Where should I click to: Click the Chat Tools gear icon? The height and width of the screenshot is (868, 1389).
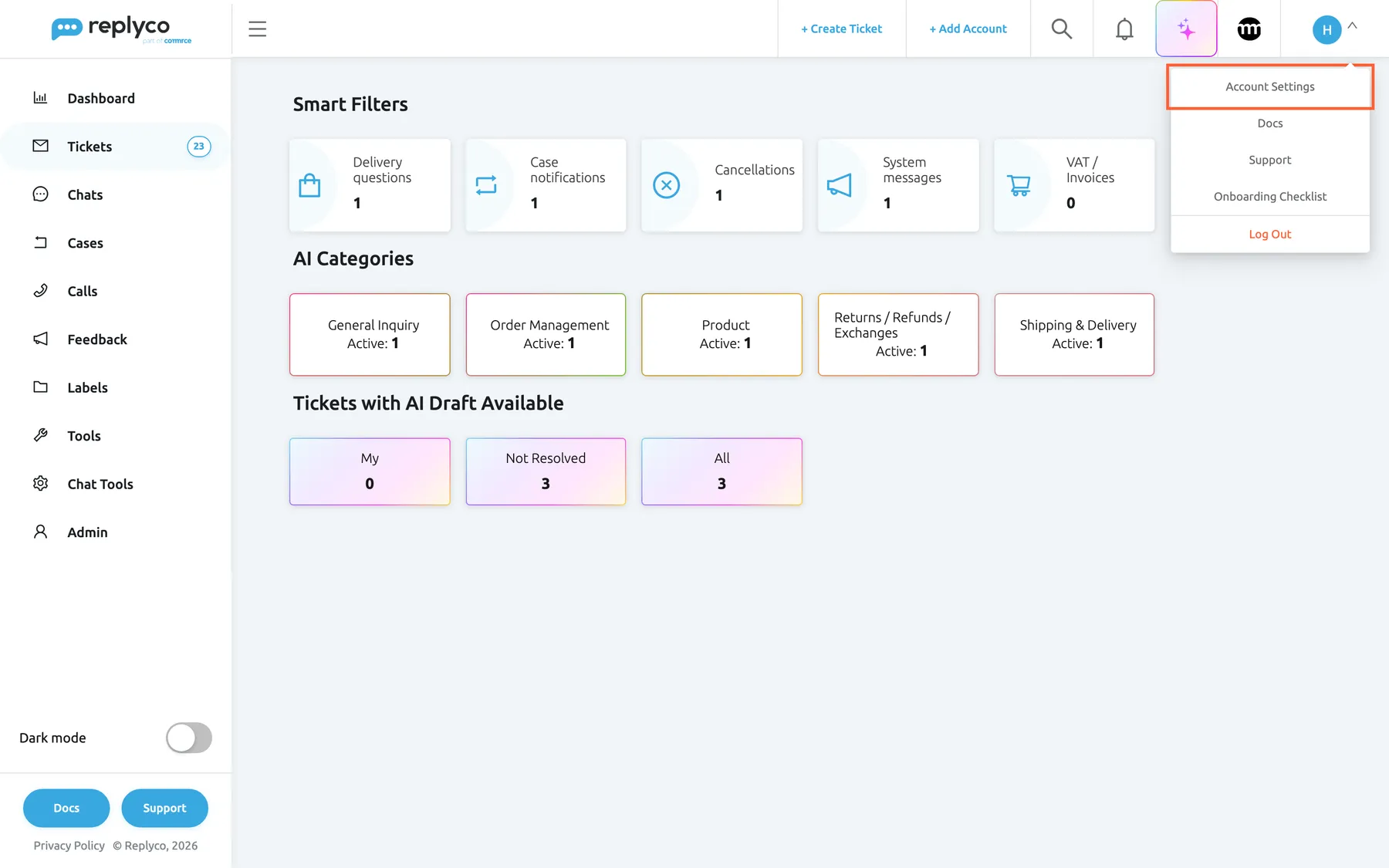click(x=40, y=484)
